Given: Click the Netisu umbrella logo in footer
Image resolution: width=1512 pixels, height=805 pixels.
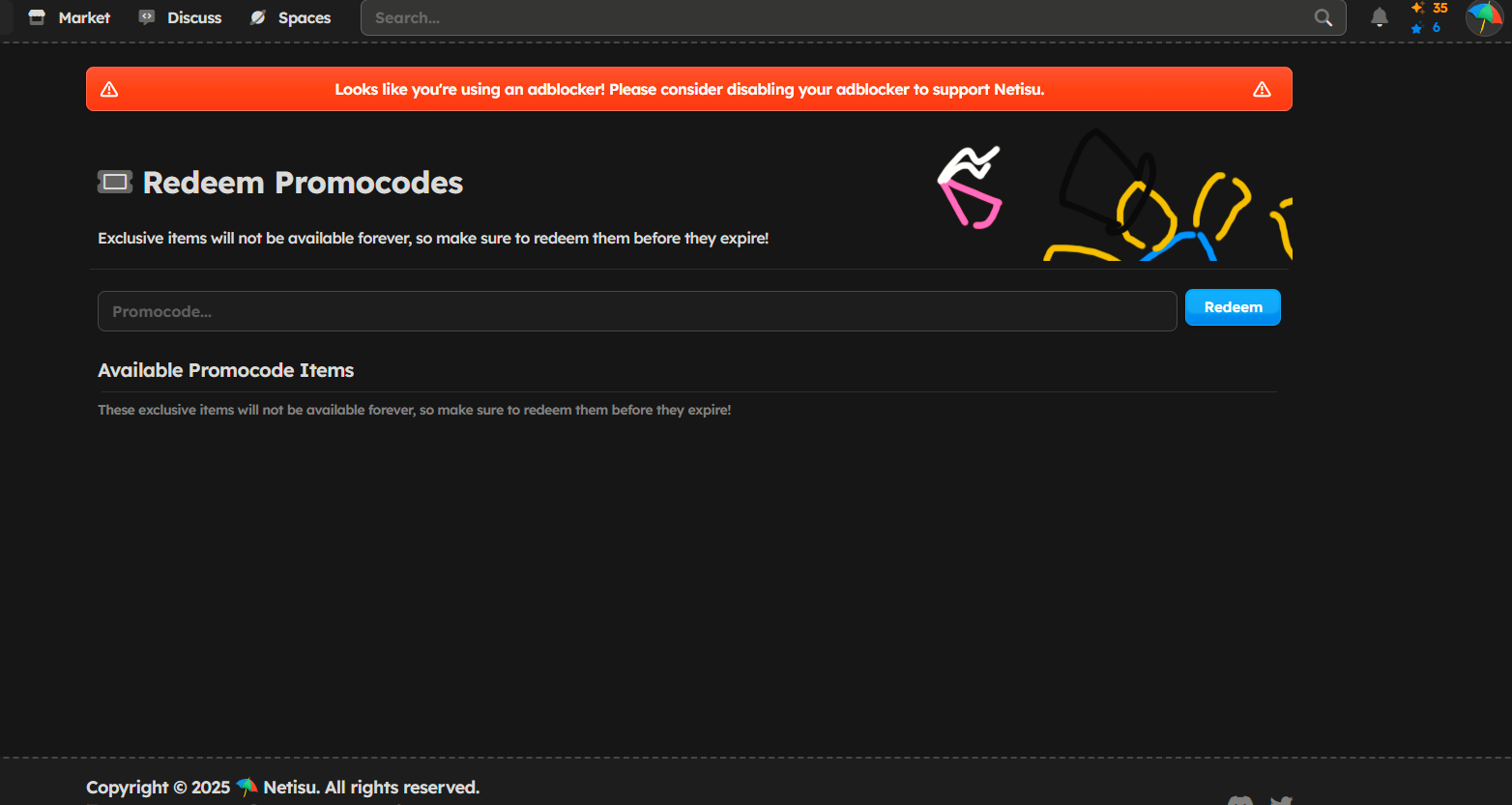Looking at the screenshot, I should tap(247, 787).
